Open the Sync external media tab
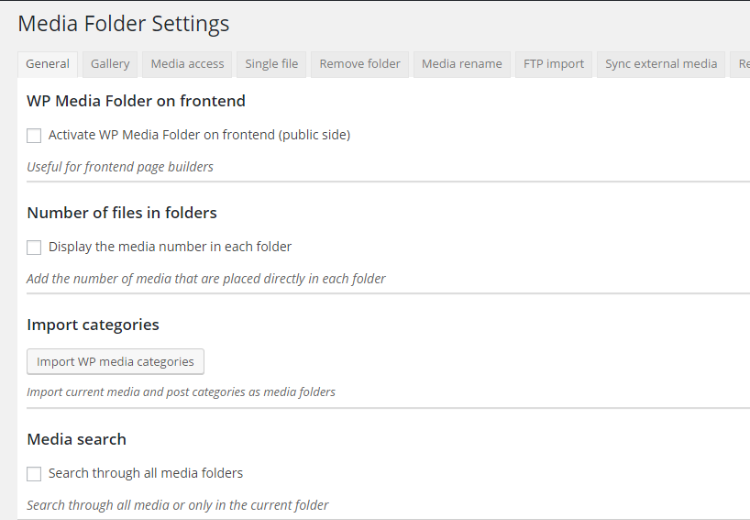 [x=661, y=64]
